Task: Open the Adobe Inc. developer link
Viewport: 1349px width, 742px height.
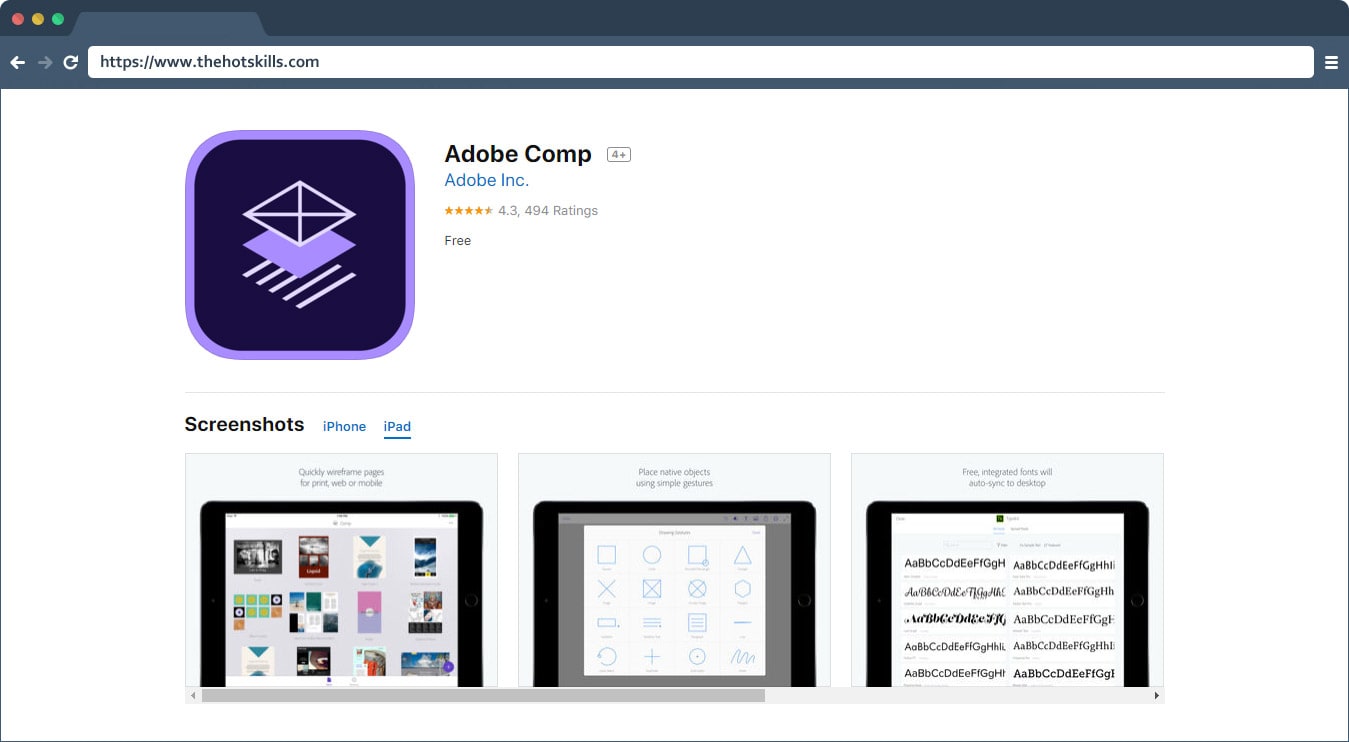Action: 486,181
